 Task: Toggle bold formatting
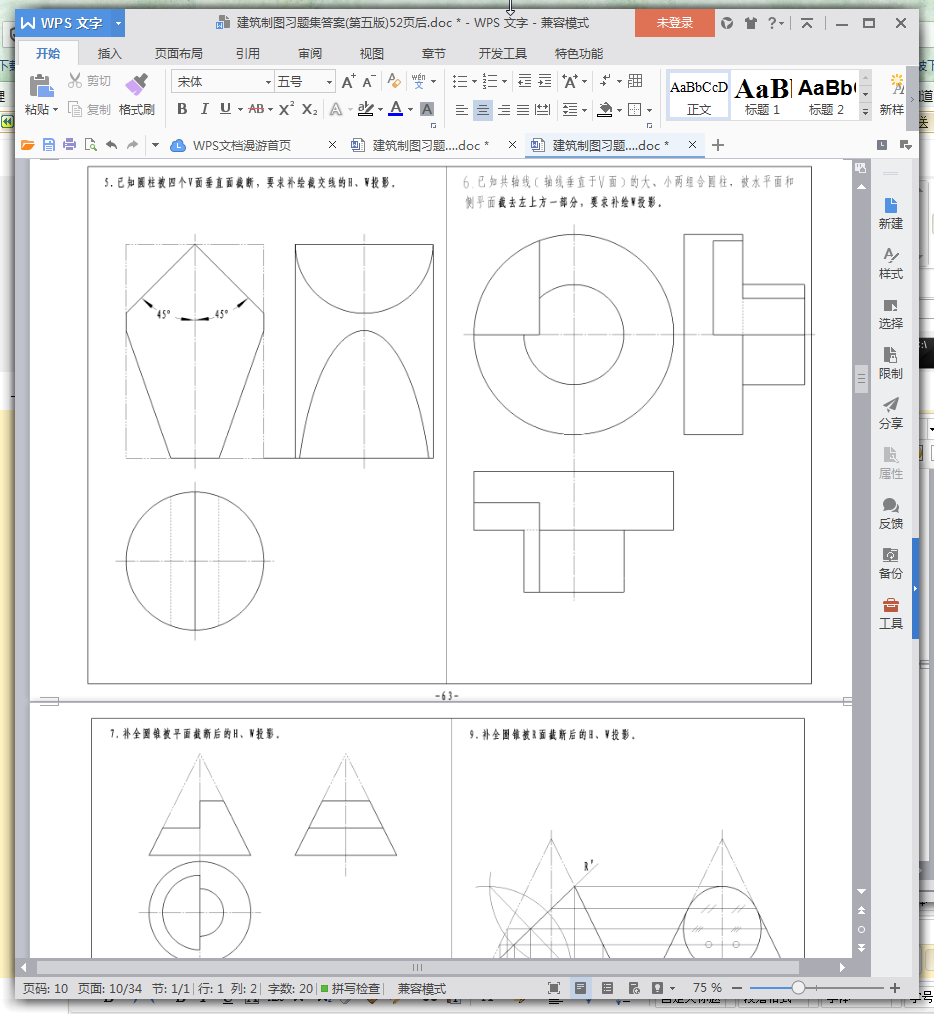(x=182, y=109)
